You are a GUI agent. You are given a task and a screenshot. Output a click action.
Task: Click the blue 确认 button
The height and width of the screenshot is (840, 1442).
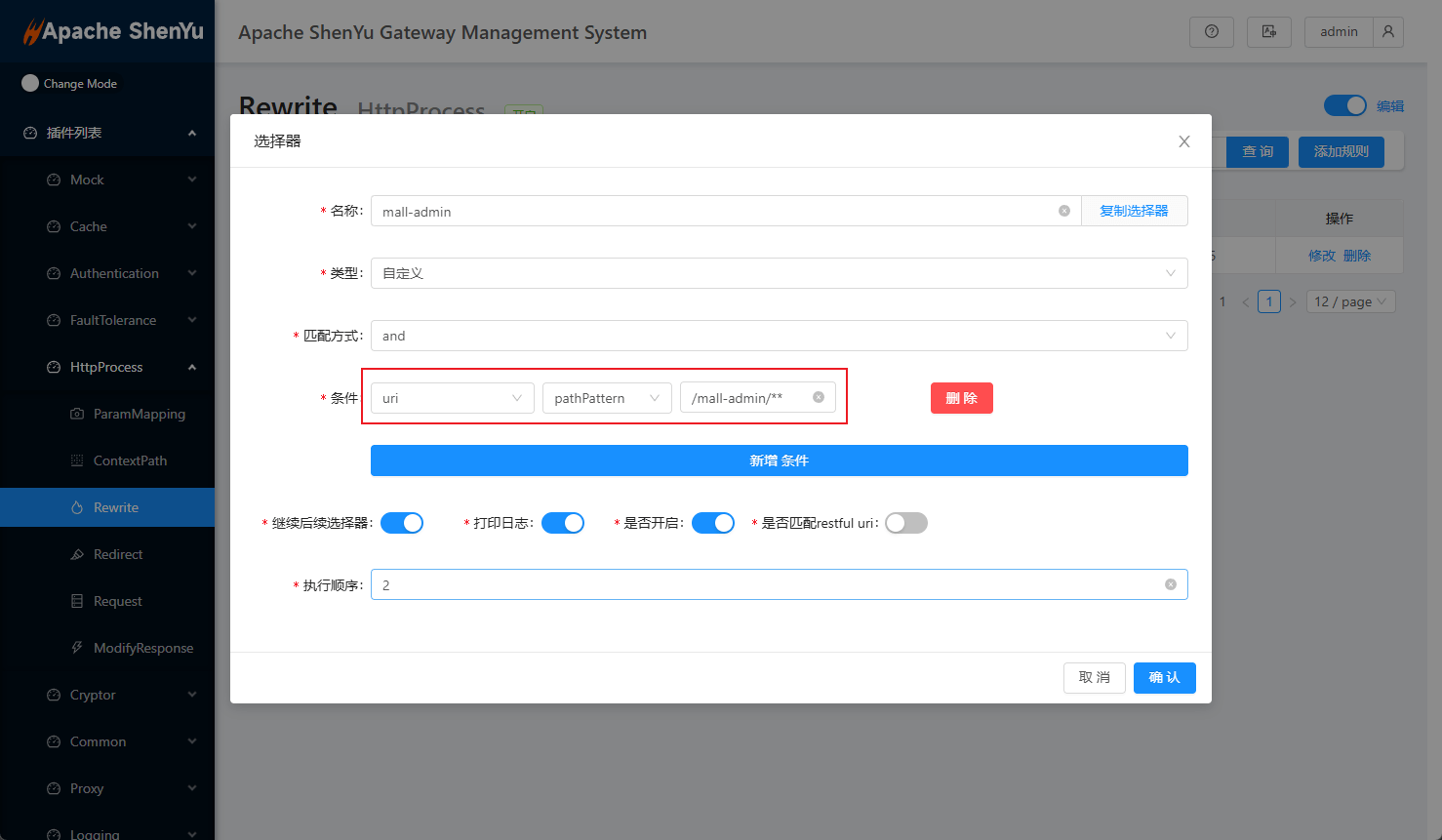coord(1164,677)
